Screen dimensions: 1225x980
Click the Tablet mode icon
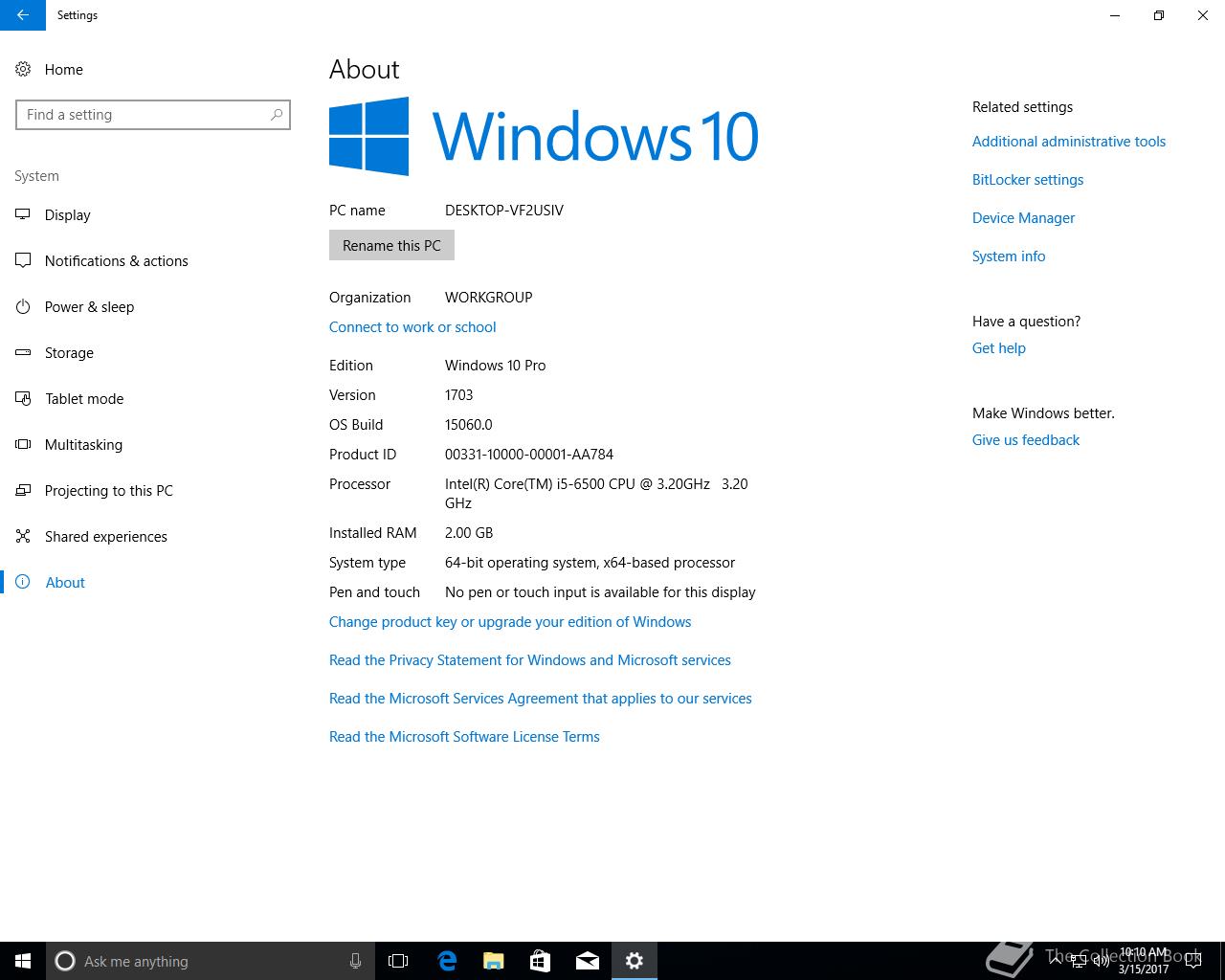23,399
